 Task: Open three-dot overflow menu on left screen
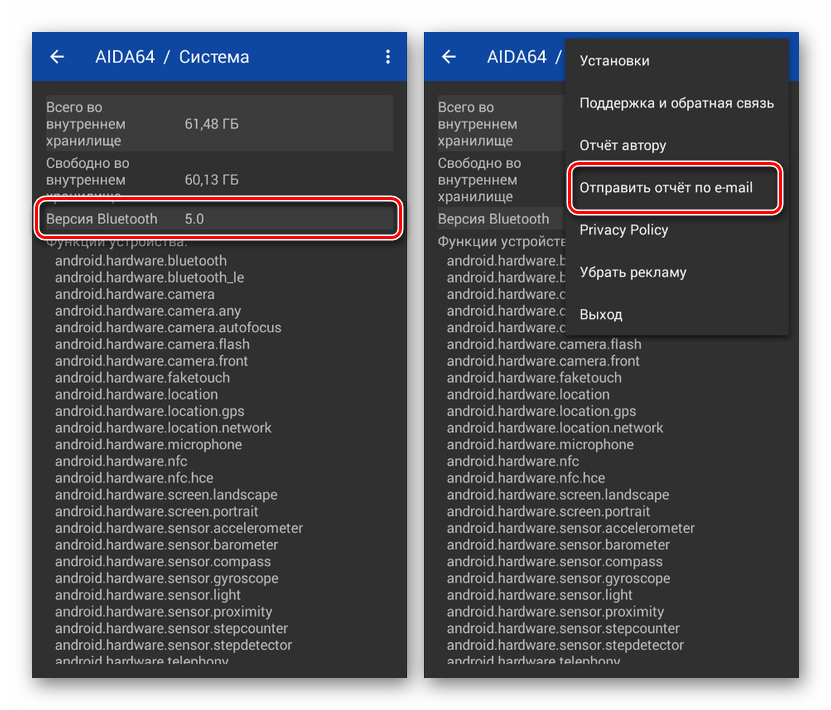[388, 57]
